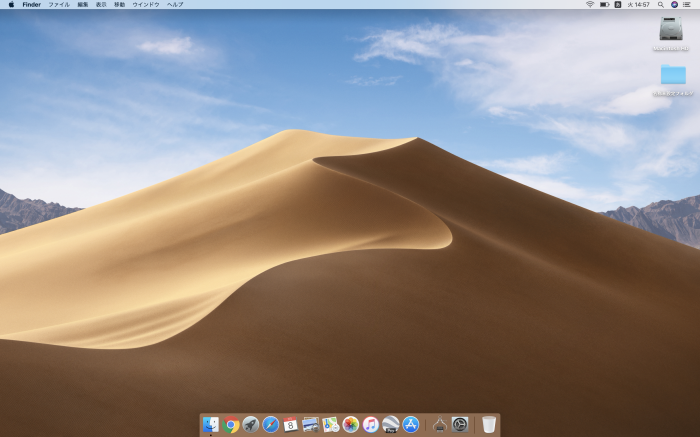The height and width of the screenshot is (437, 700).
Task: Launch iTunes music icon in Dock
Action: coord(371,425)
